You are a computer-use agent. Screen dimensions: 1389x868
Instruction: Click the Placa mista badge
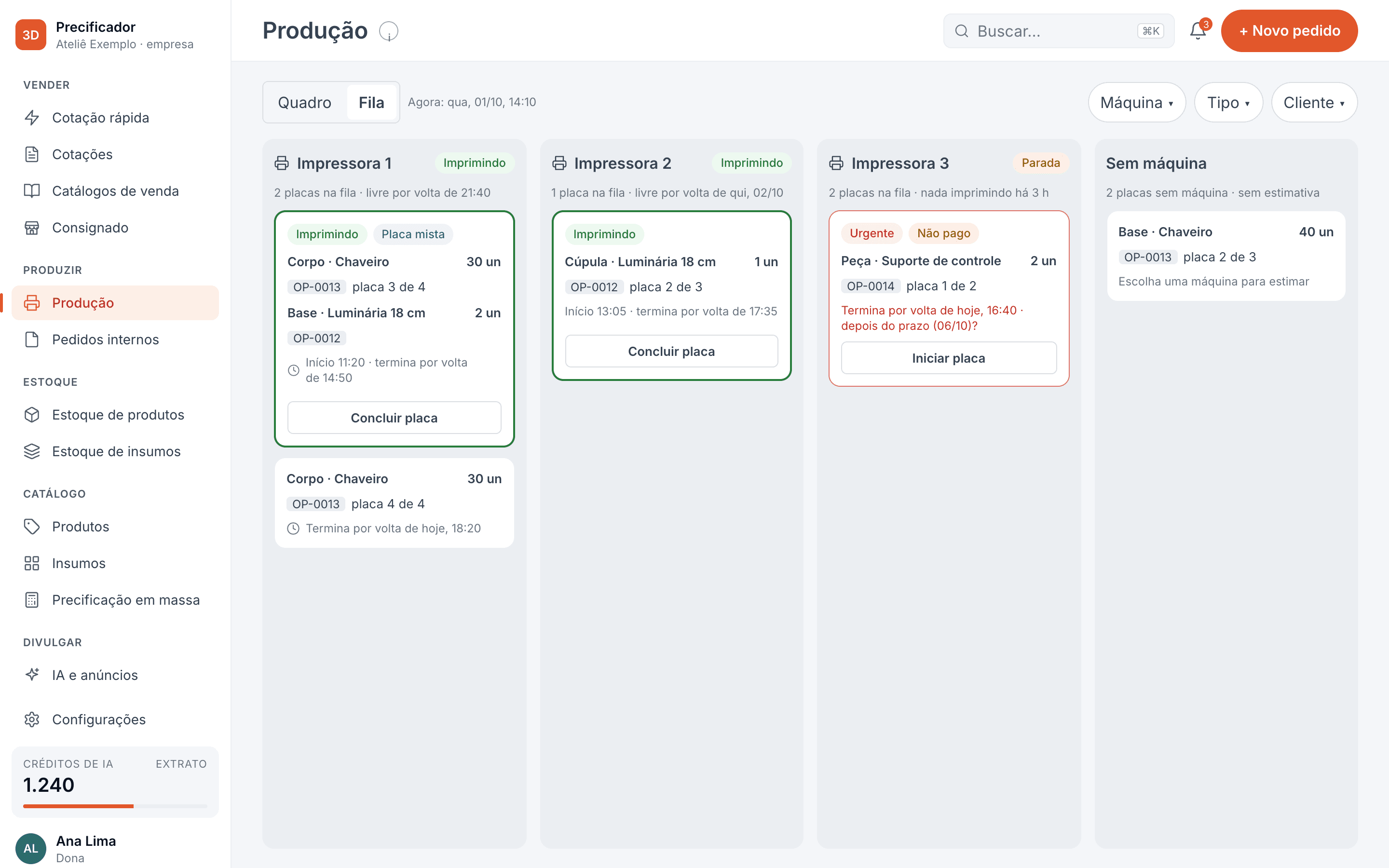pos(413,234)
